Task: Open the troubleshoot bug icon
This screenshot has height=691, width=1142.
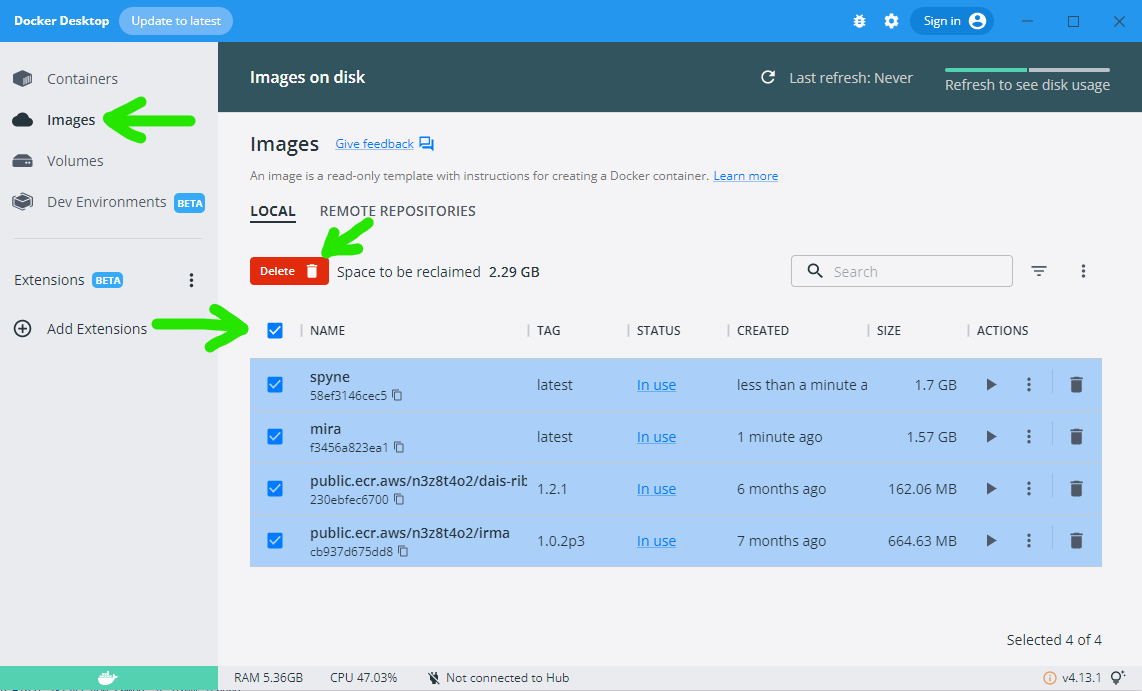Action: pos(859,21)
